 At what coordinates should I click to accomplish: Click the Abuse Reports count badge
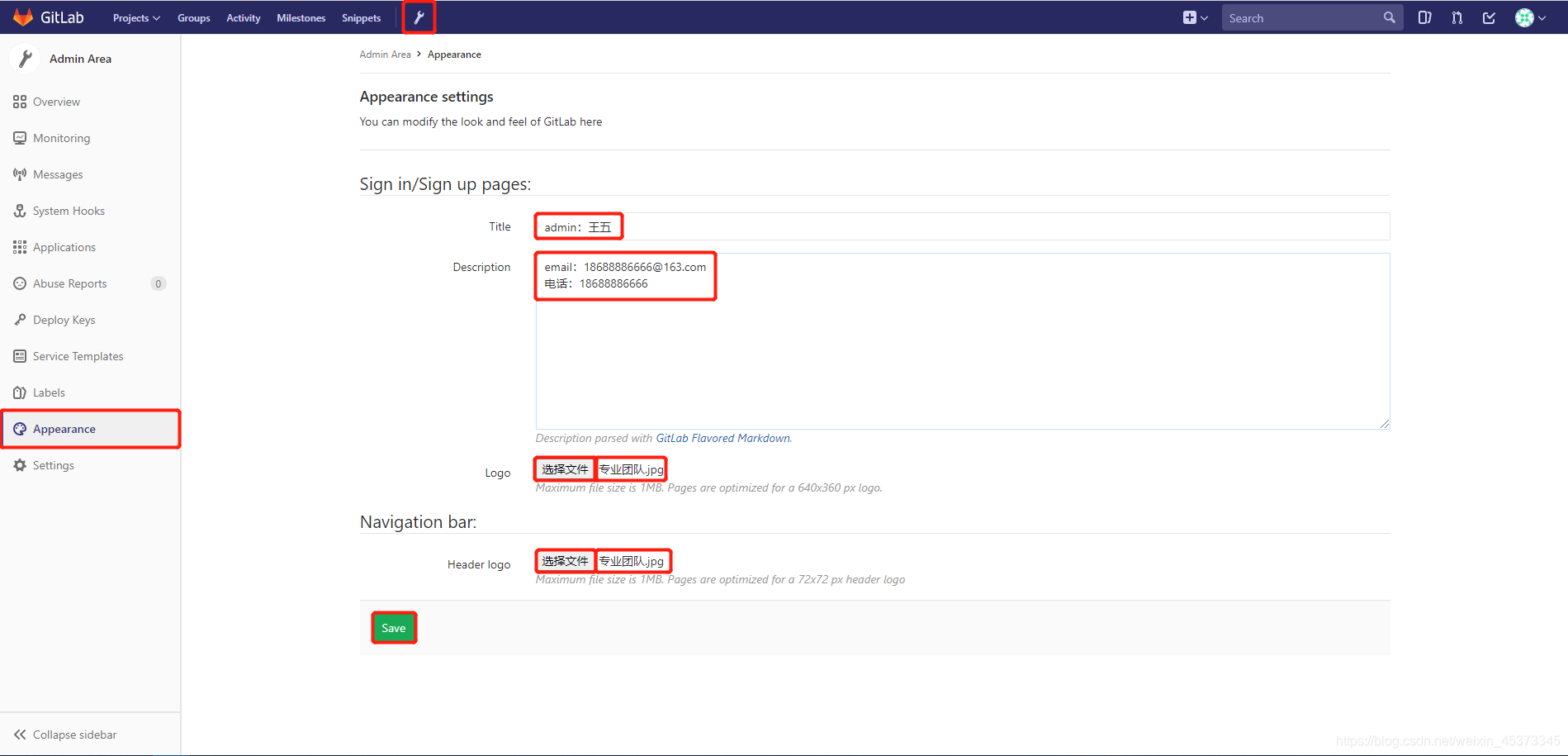[159, 283]
